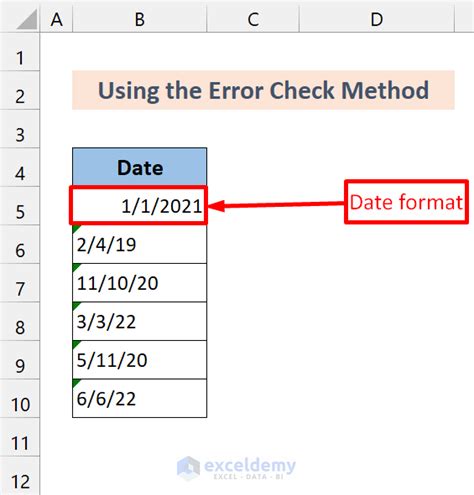Select cell containing 1/1/2021

pos(139,205)
